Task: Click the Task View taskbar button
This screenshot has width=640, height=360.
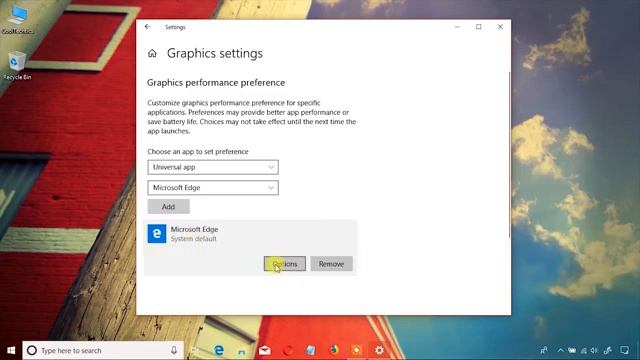Action: click(x=195, y=350)
